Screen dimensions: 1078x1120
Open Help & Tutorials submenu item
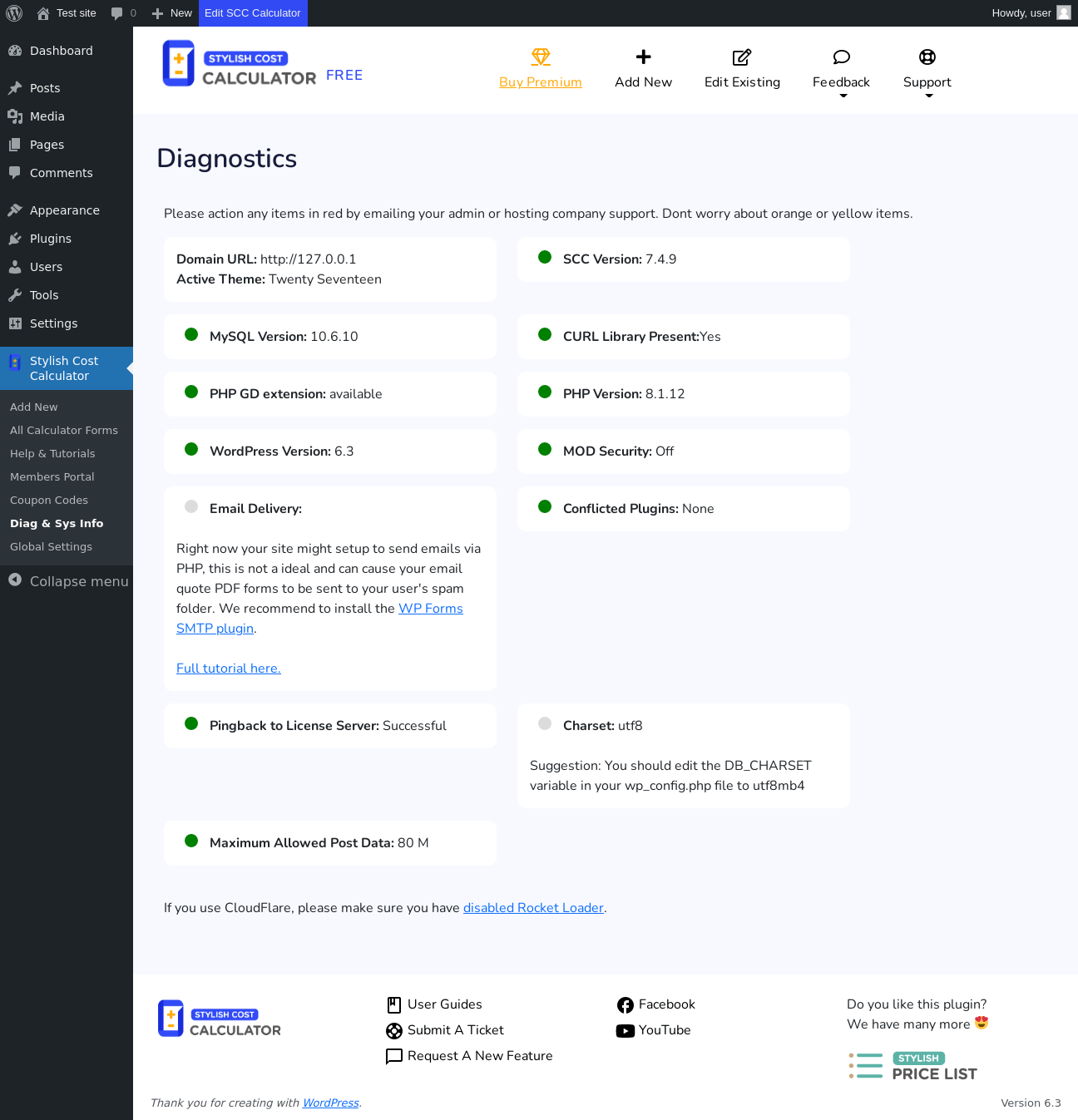(52, 454)
